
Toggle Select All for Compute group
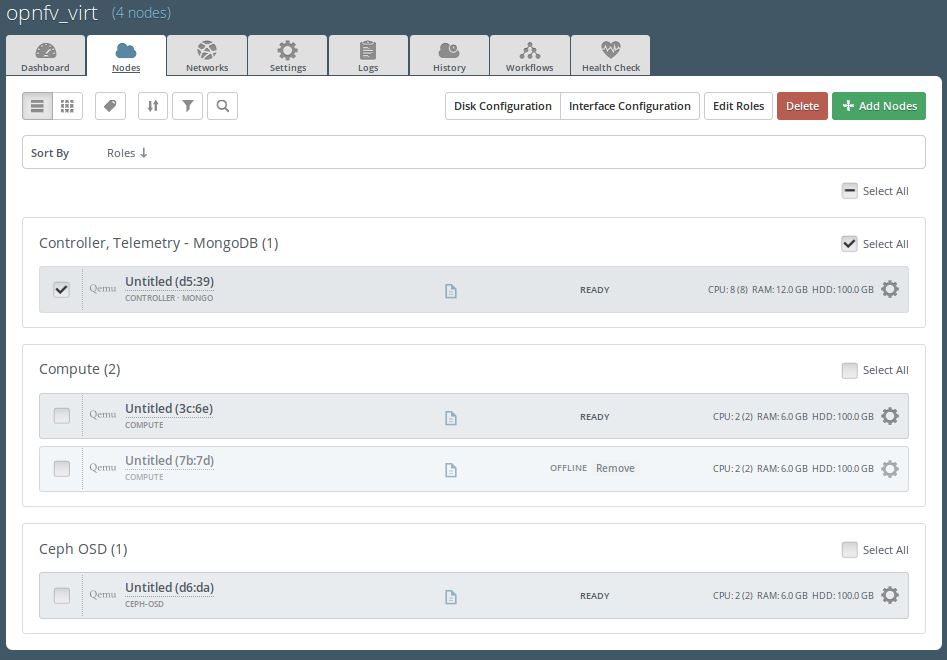pyautogui.click(x=849, y=370)
